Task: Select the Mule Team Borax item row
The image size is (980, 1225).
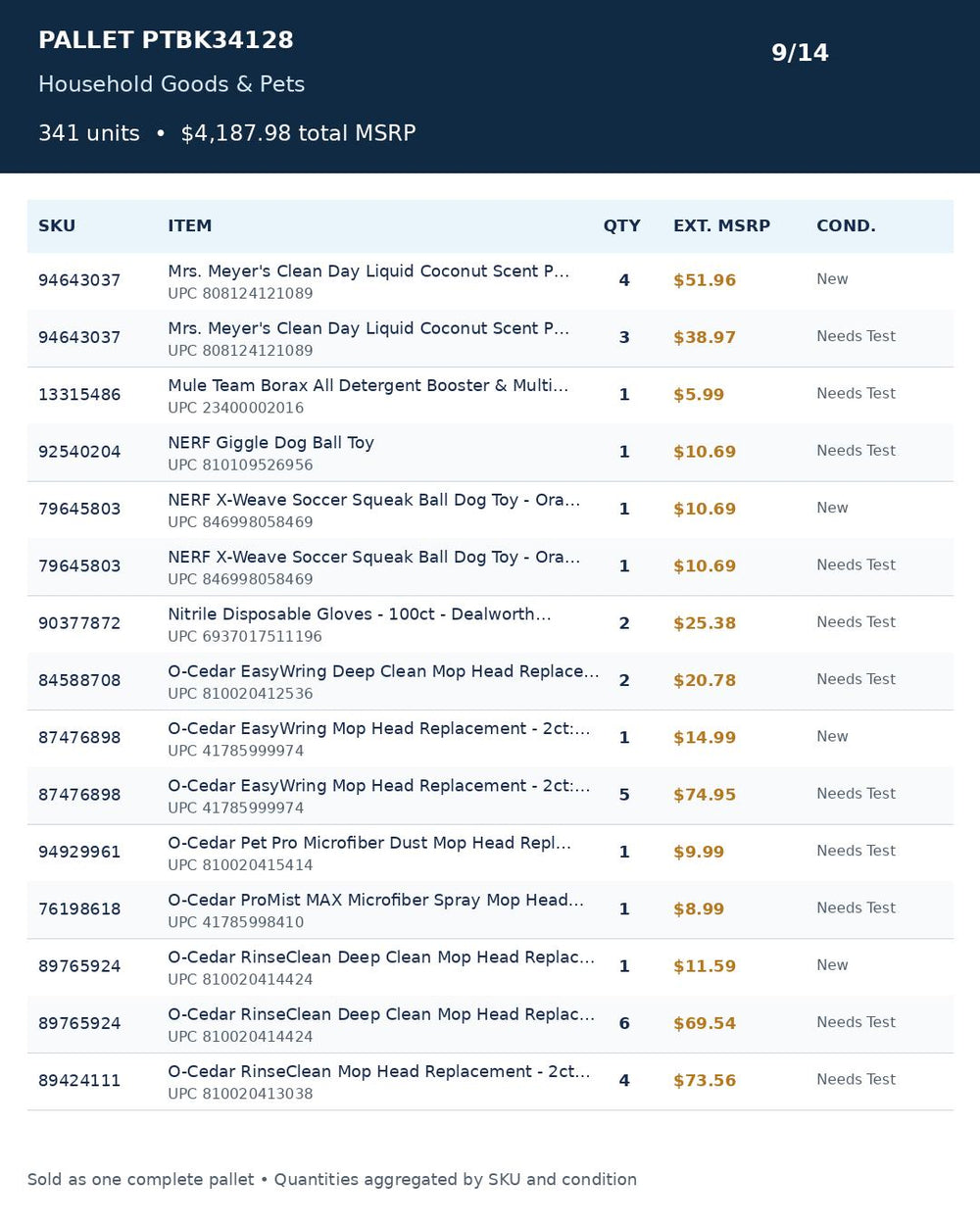Action: click(490, 396)
